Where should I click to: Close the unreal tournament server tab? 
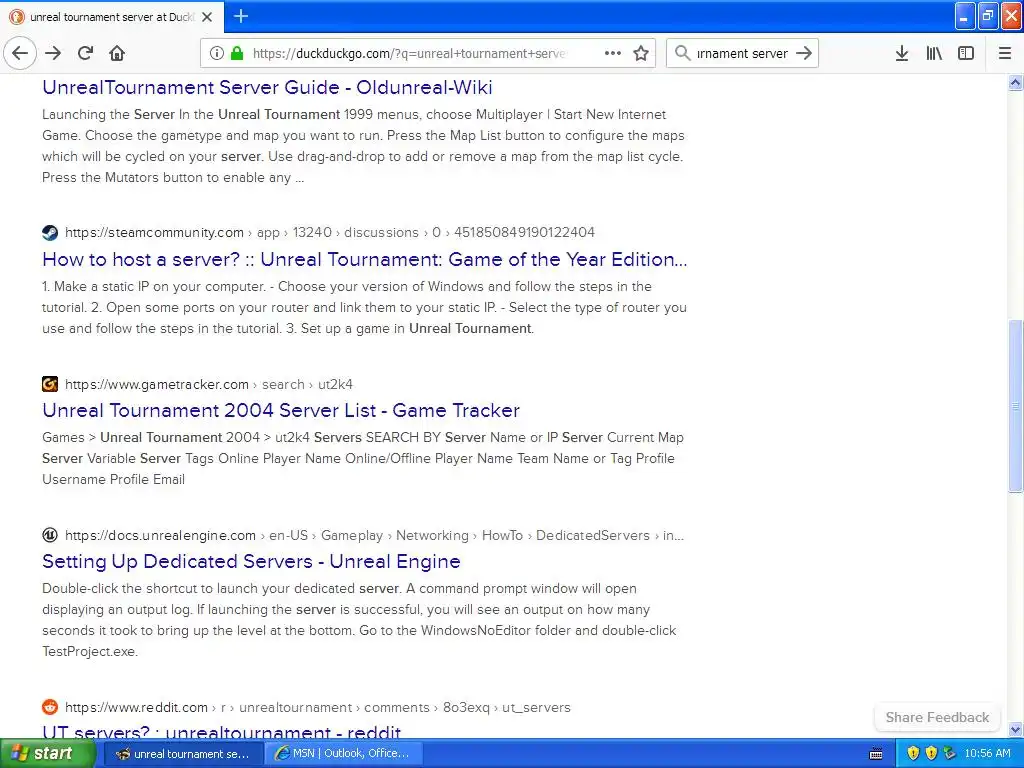(207, 17)
